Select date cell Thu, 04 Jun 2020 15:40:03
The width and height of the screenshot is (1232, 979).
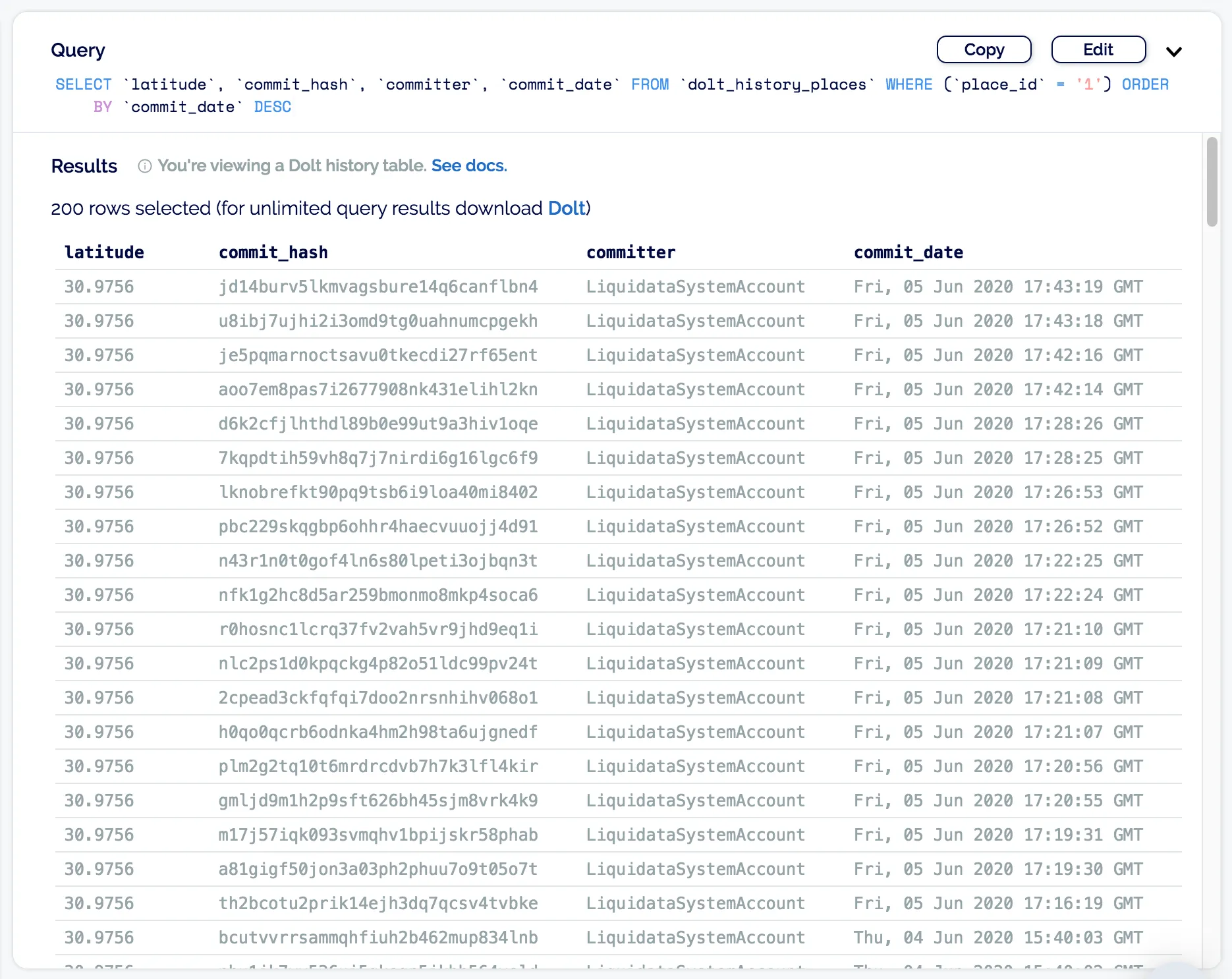pos(997,938)
